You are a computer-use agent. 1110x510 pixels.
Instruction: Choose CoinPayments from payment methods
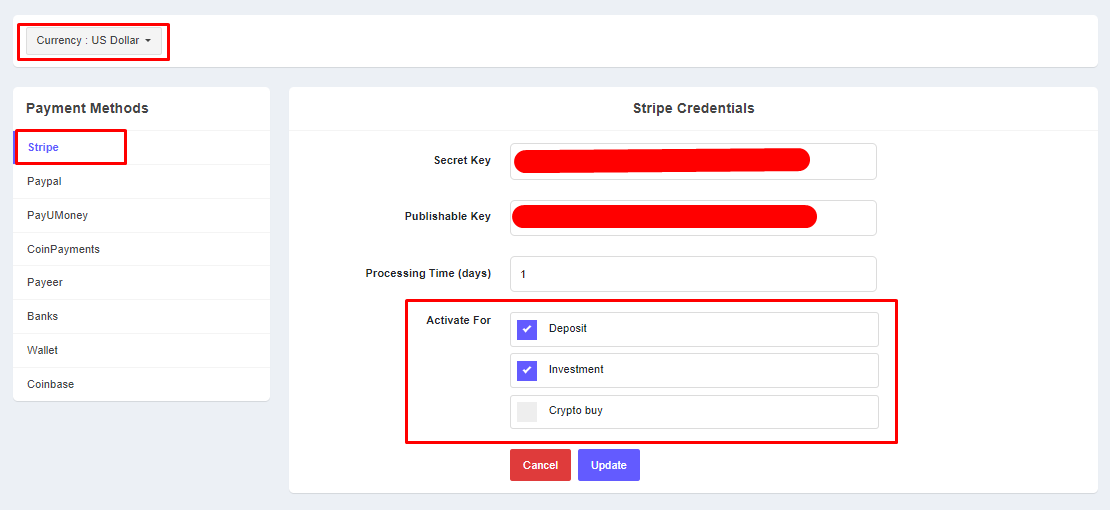(x=63, y=249)
